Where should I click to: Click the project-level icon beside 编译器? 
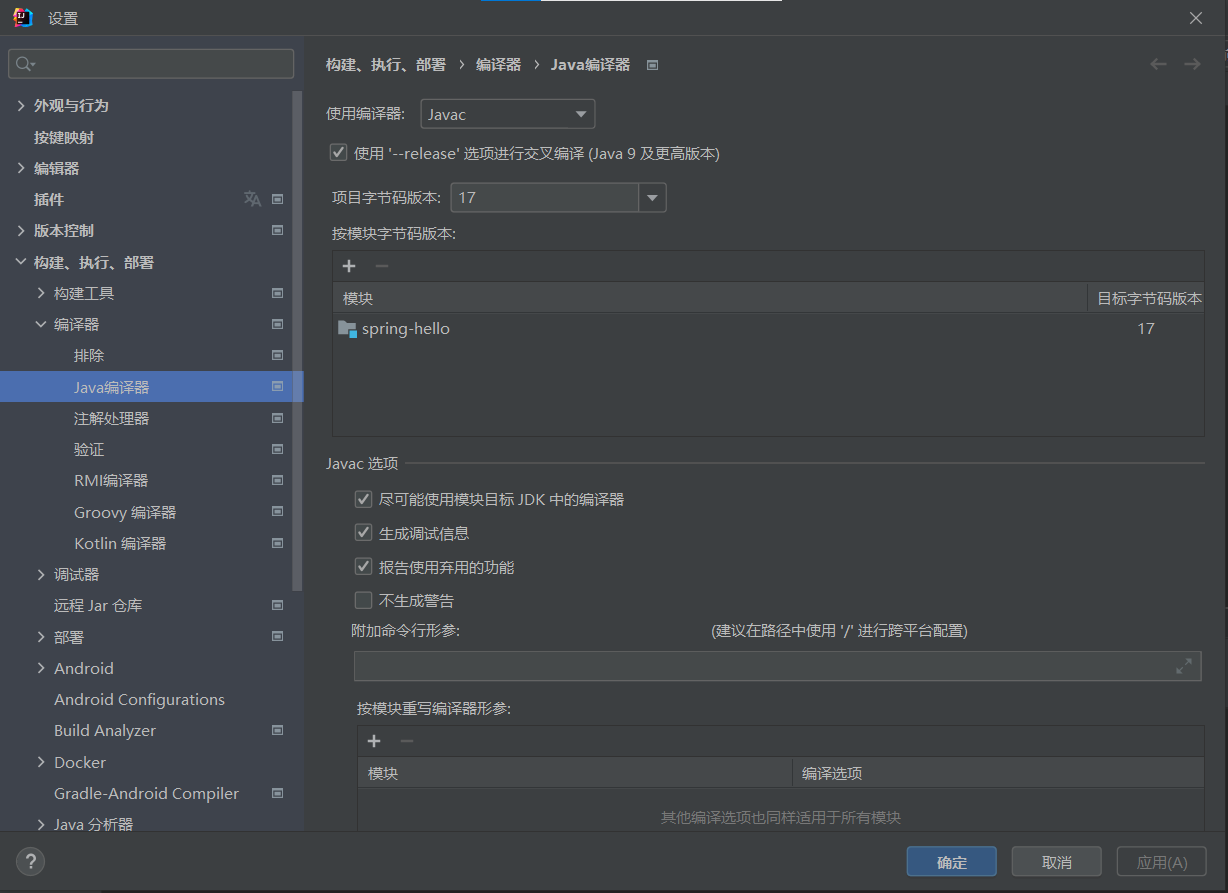[278, 324]
